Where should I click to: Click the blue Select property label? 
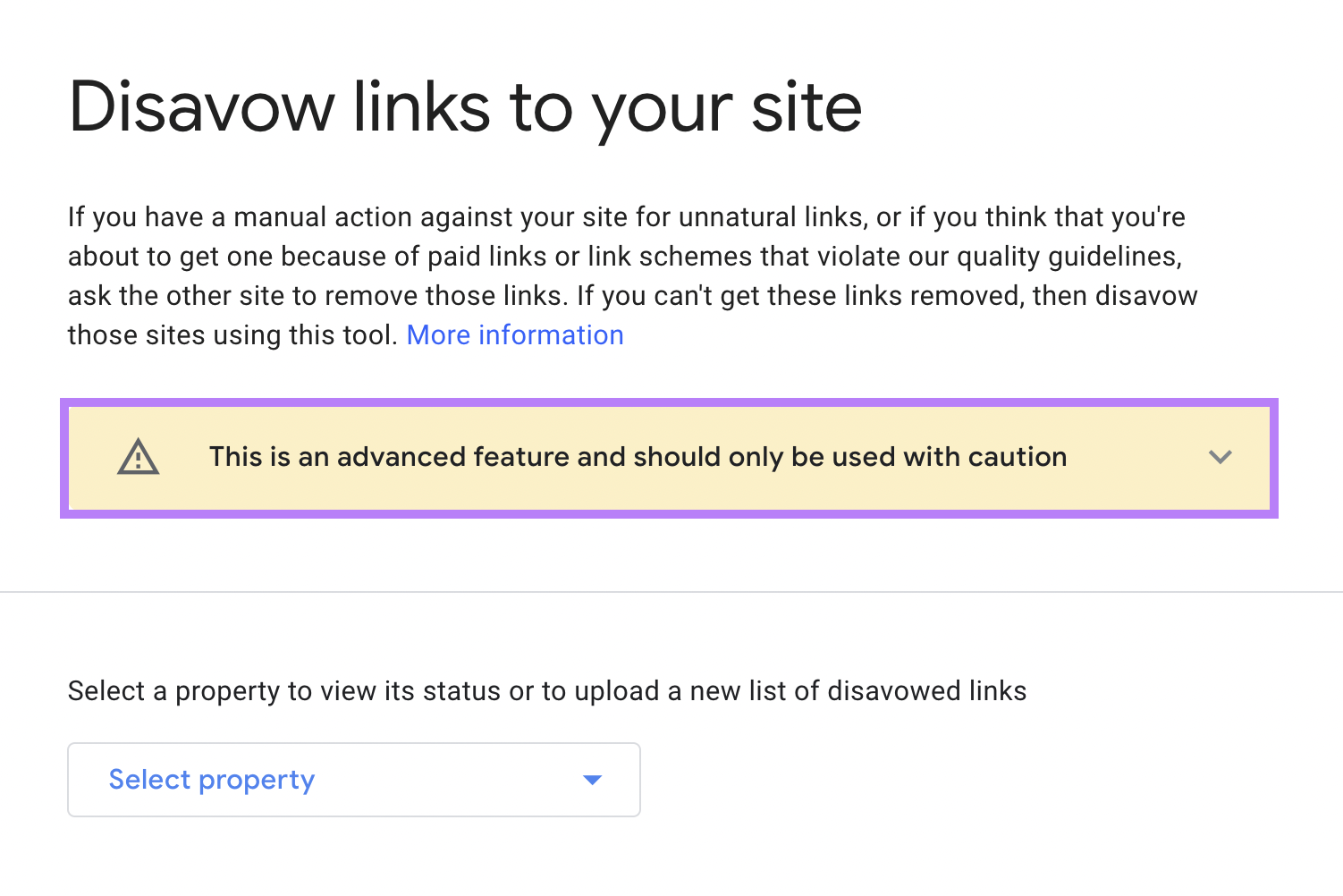pyautogui.click(x=211, y=780)
